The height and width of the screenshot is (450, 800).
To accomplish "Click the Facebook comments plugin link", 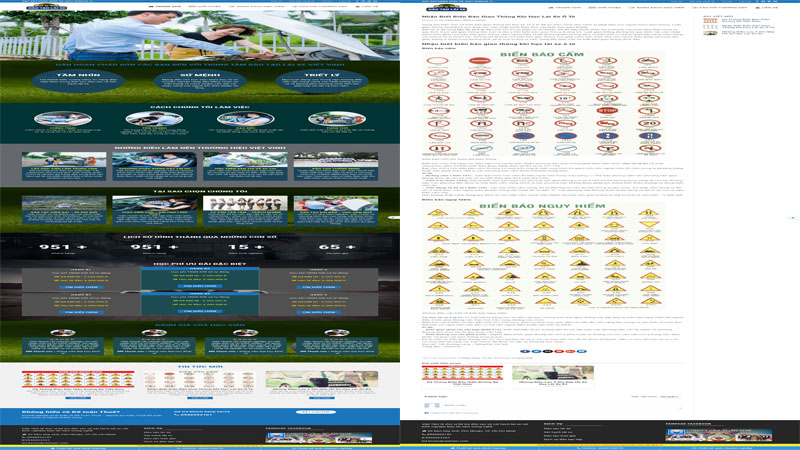I will click(x=453, y=413).
